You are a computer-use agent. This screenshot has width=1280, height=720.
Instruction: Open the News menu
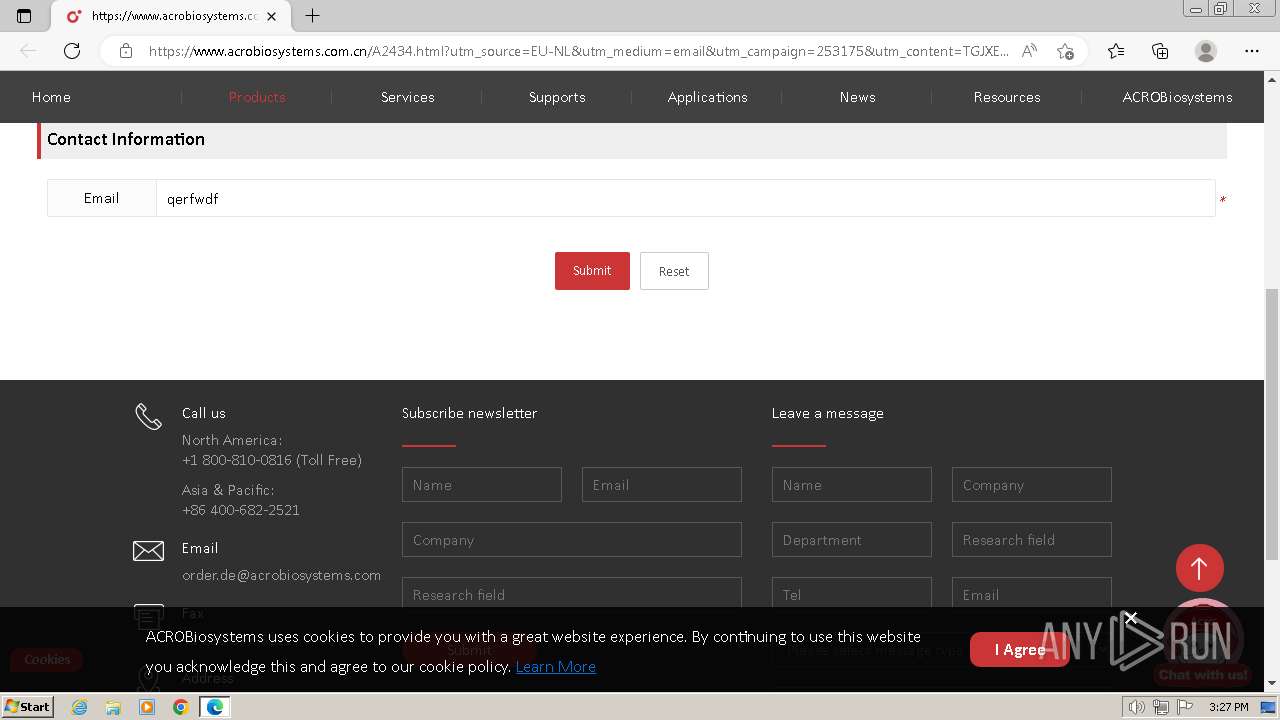[x=858, y=97]
